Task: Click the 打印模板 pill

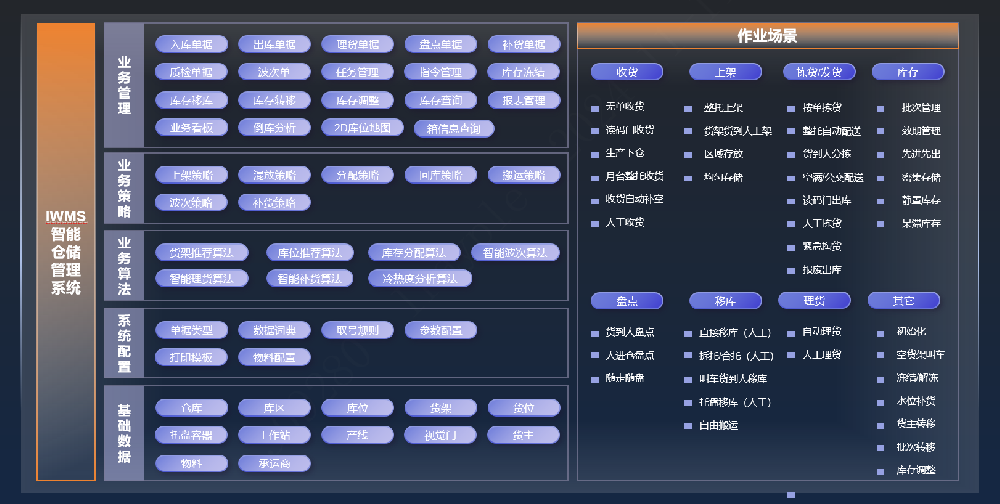Action: [x=191, y=356]
